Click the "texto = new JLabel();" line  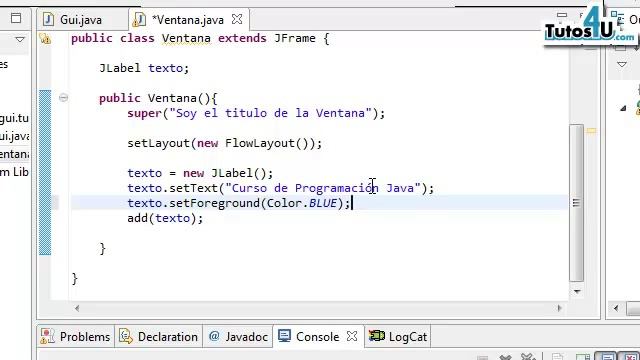200,173
